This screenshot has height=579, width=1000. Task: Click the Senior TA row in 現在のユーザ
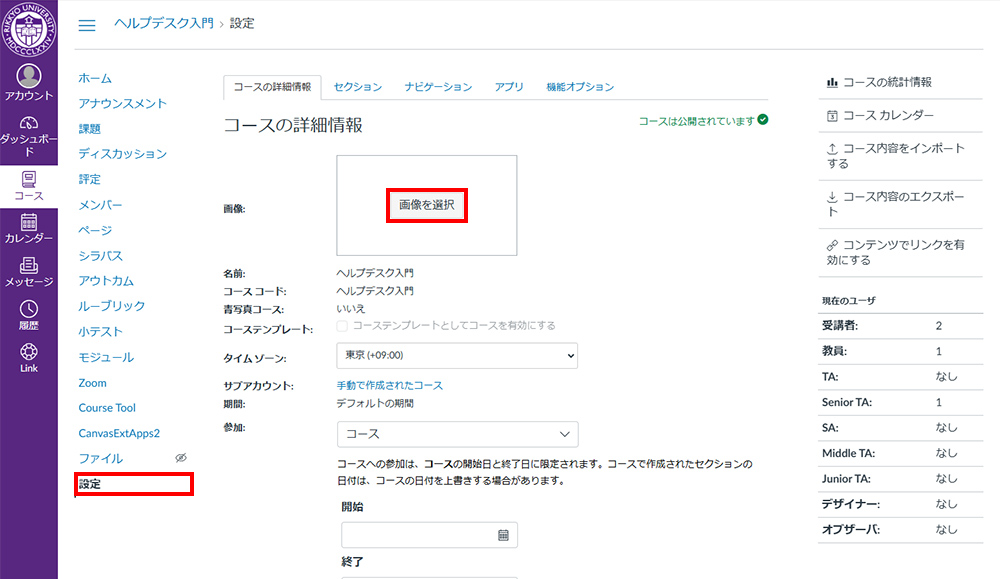pyautogui.click(x=901, y=402)
